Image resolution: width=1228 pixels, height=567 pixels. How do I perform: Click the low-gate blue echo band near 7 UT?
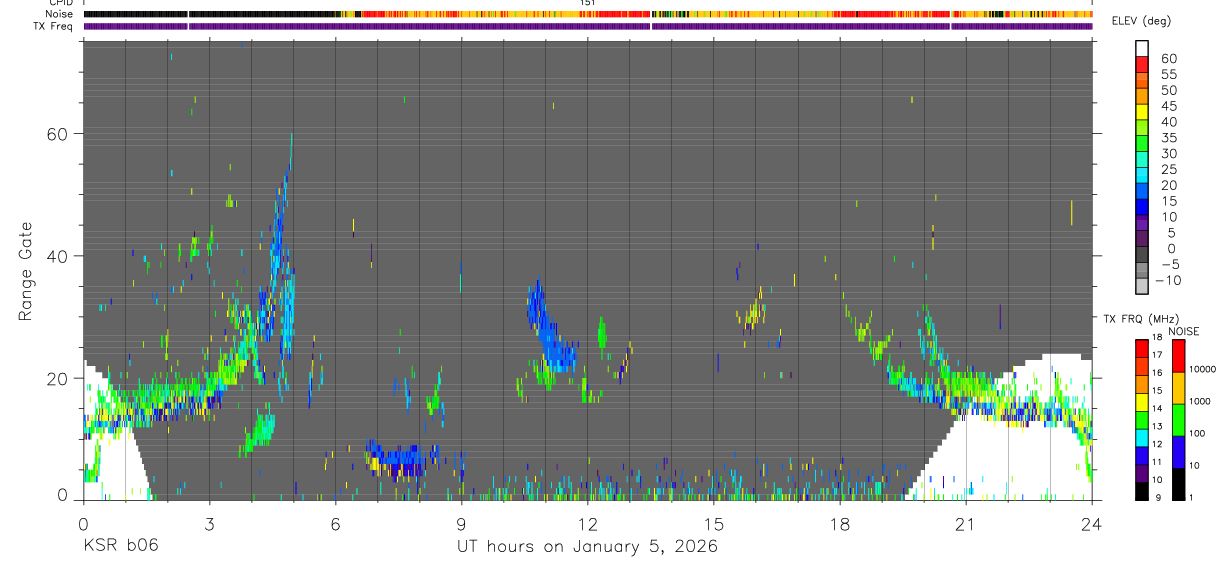(400, 458)
